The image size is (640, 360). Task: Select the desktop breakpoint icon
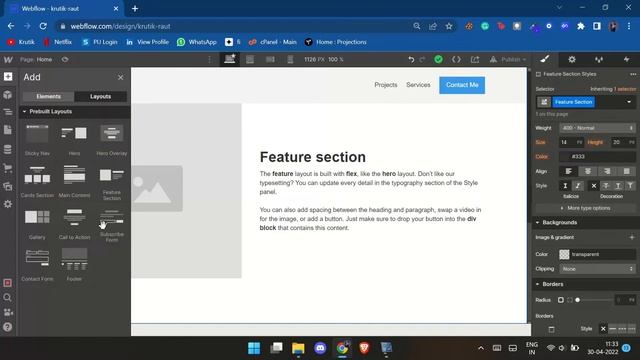pyautogui.click(x=230, y=60)
